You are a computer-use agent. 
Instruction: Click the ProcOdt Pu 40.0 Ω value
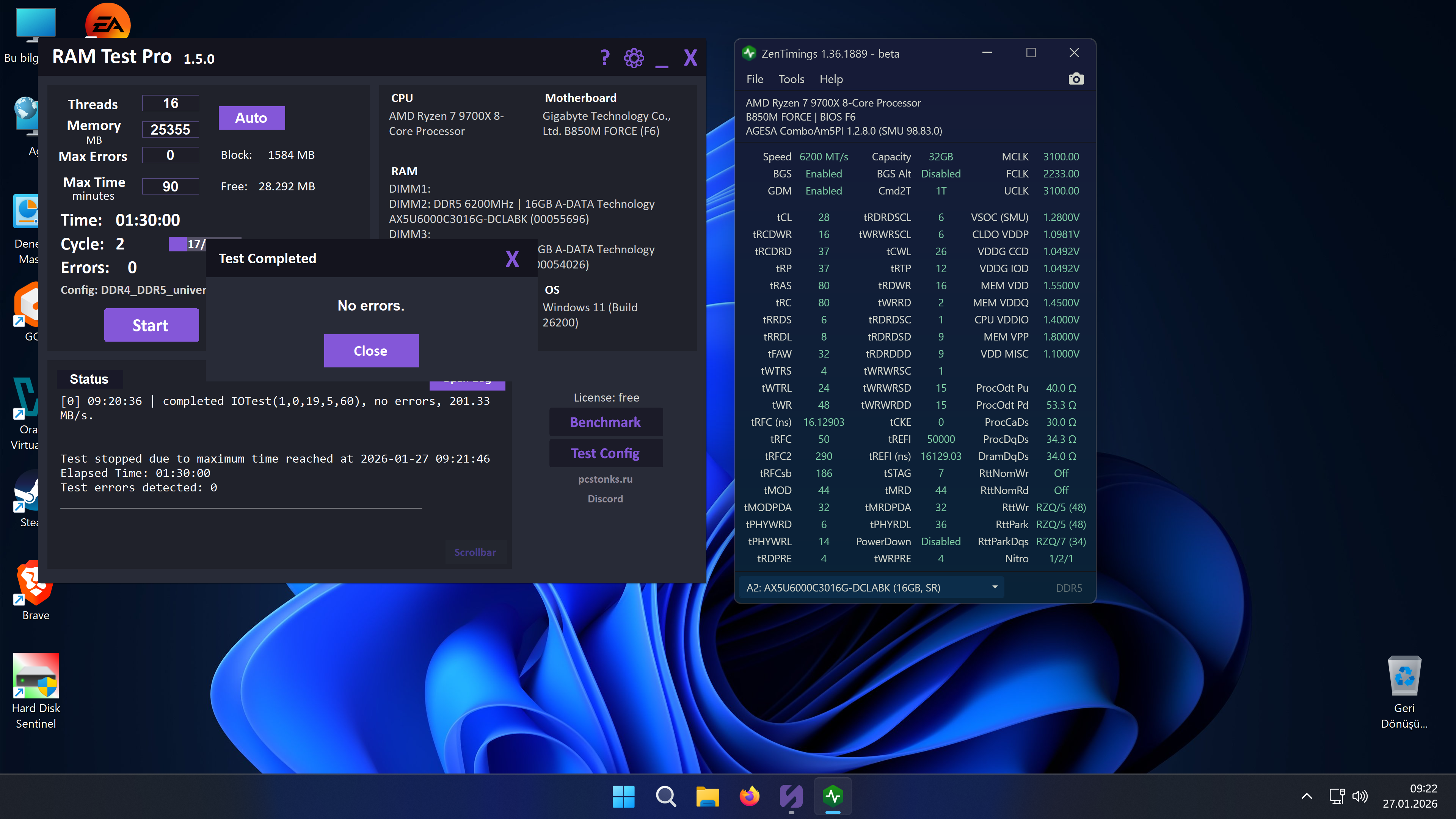pyautogui.click(x=1061, y=388)
